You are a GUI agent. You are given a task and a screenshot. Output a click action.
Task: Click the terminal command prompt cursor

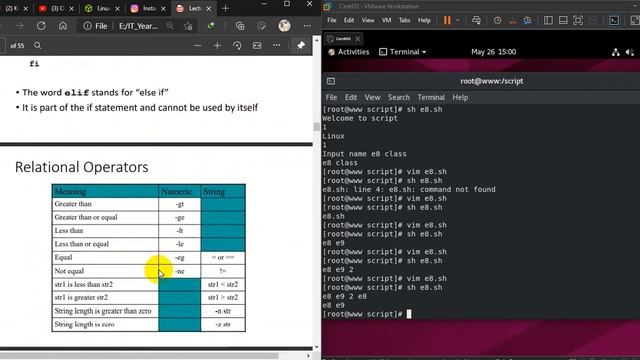[x=409, y=314]
